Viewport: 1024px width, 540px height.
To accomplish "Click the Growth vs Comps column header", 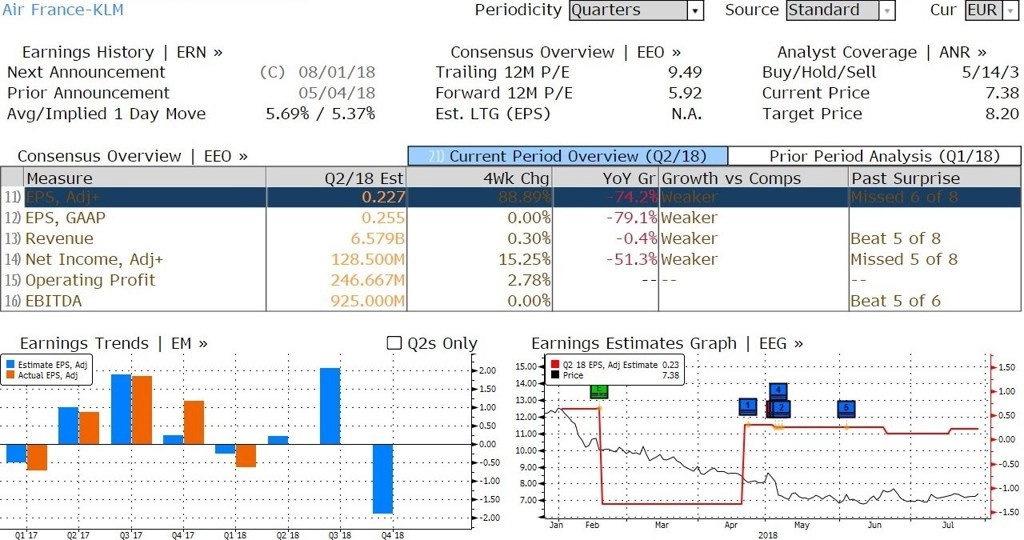I will point(753,178).
